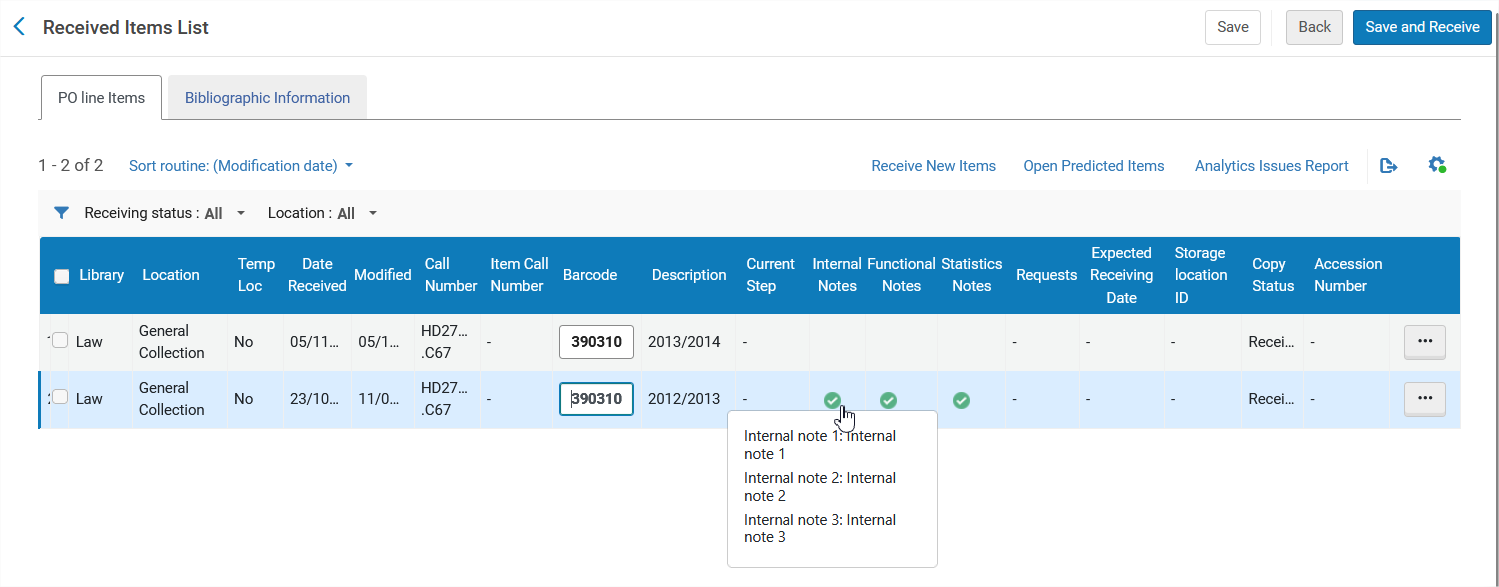Open row actions menu for 2013/2014 item
This screenshot has height=587, width=1499.
coord(1424,342)
